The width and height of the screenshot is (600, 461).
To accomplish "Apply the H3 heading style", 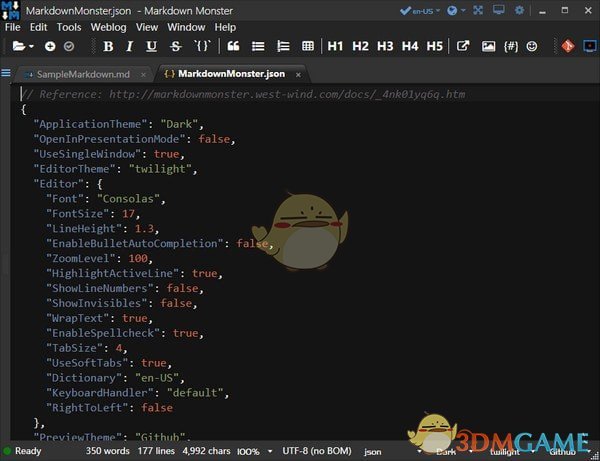I will point(385,47).
